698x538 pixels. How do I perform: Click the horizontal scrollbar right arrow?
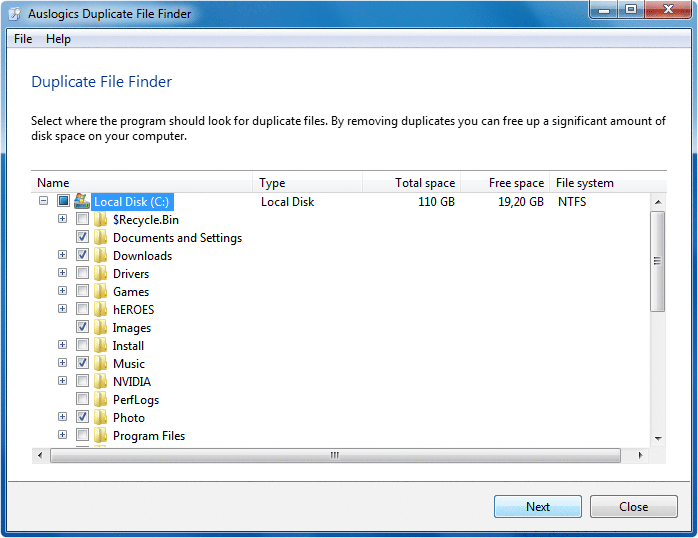(640, 455)
